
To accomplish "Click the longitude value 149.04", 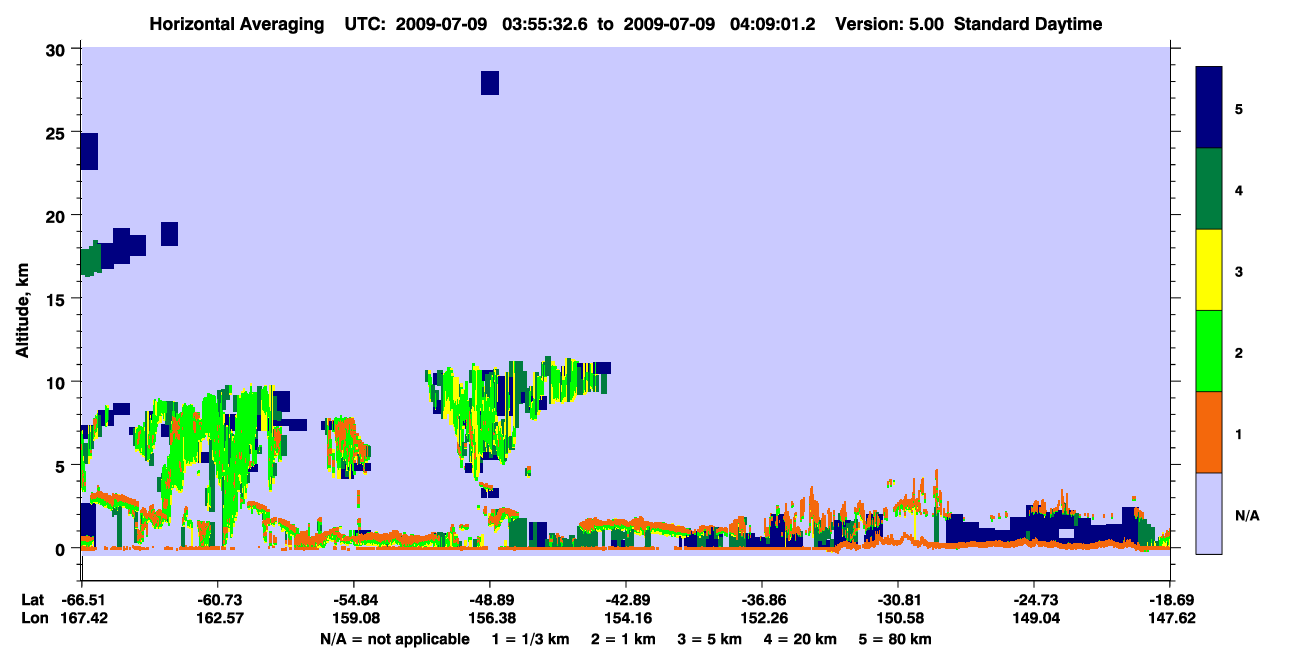I will coord(1034,618).
